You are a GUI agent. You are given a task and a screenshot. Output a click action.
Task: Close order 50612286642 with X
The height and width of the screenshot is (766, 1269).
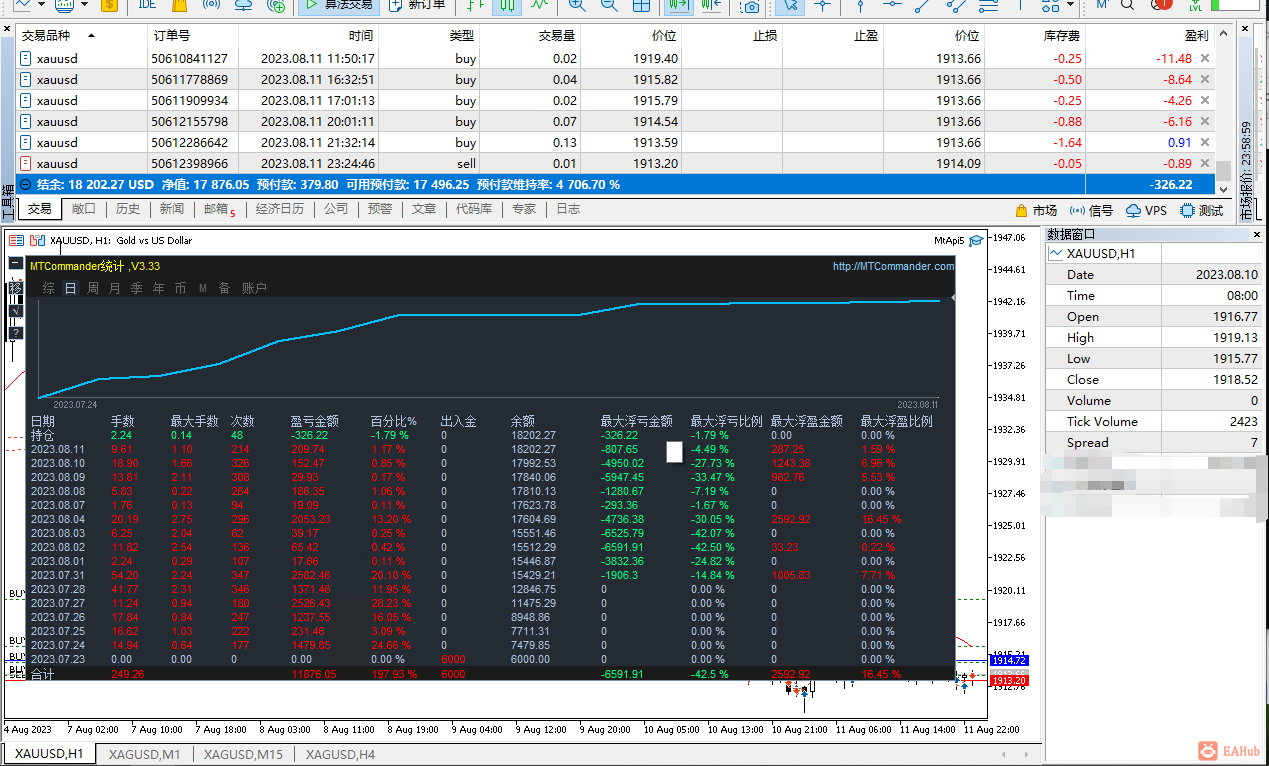point(1205,143)
